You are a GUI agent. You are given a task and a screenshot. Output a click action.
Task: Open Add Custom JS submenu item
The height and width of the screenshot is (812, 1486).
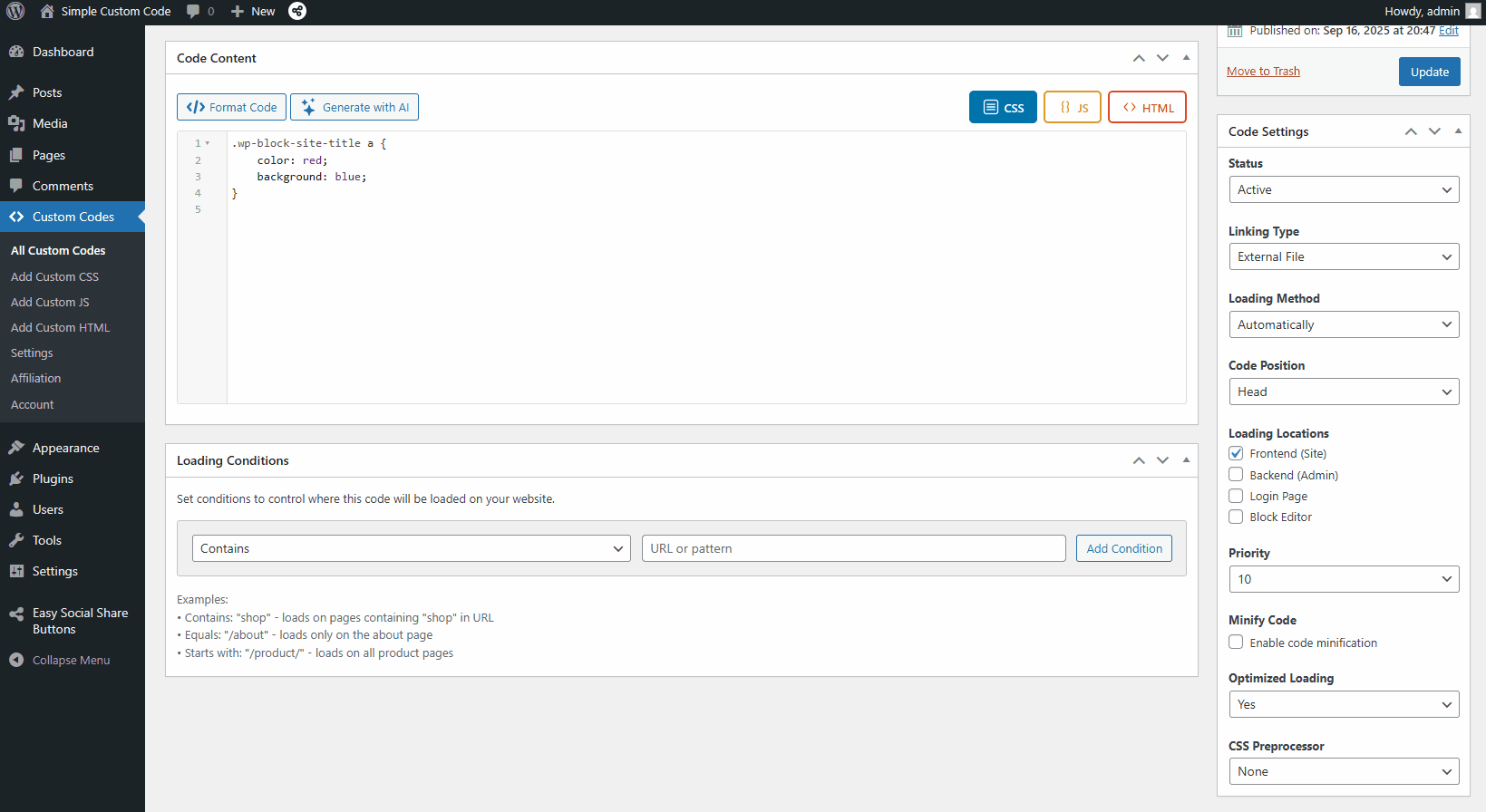pyautogui.click(x=50, y=302)
